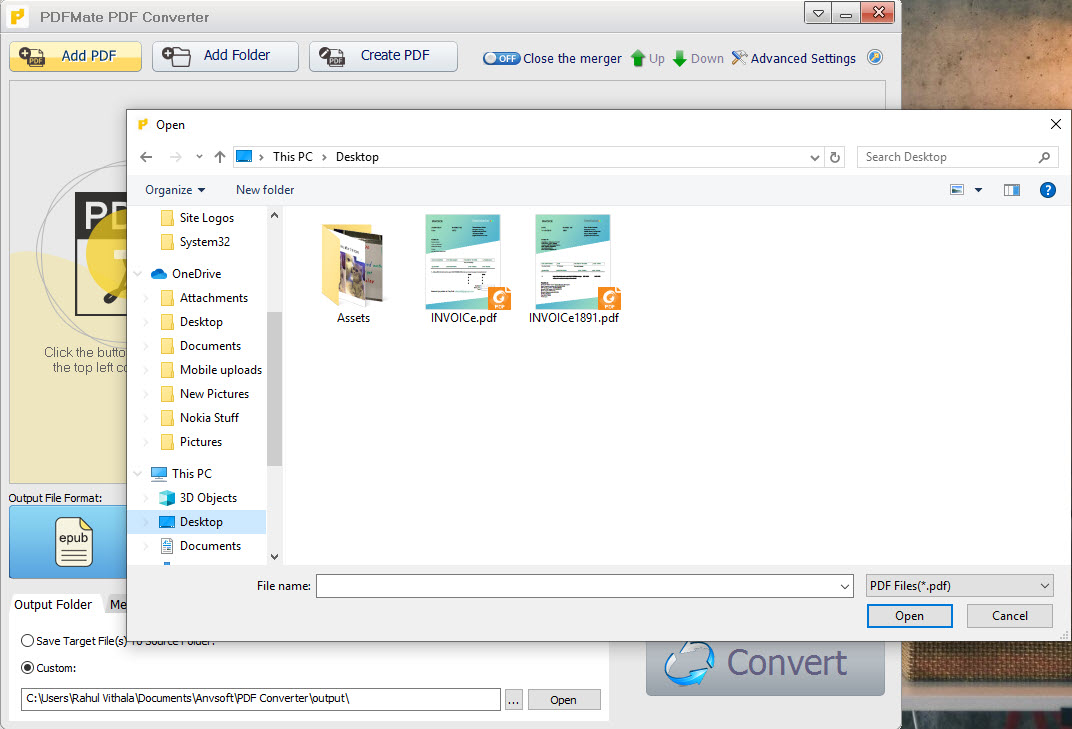The width and height of the screenshot is (1072, 729).
Task: Expand the address bar history dropdown
Action: click(x=814, y=157)
